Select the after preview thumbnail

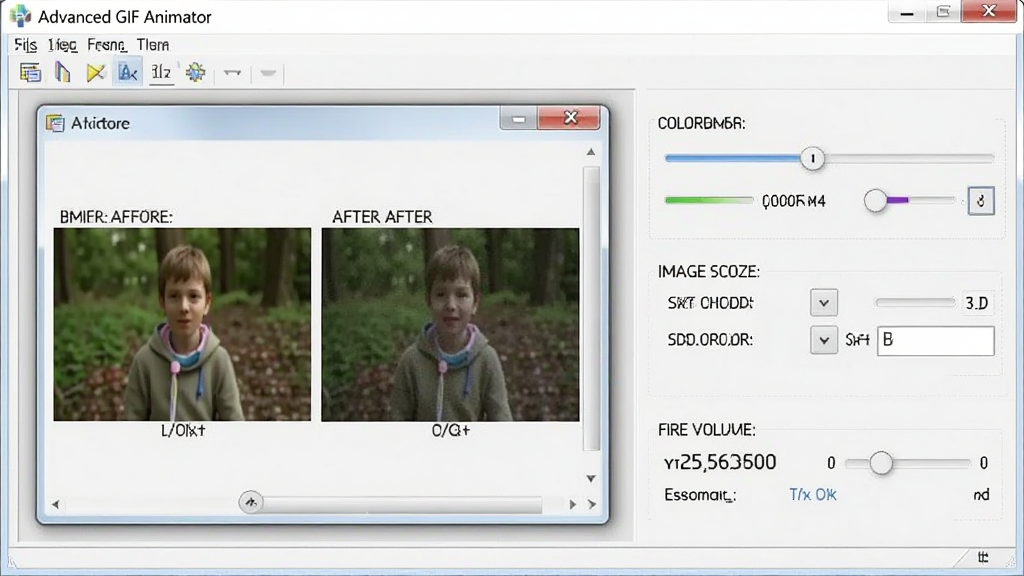pos(450,325)
